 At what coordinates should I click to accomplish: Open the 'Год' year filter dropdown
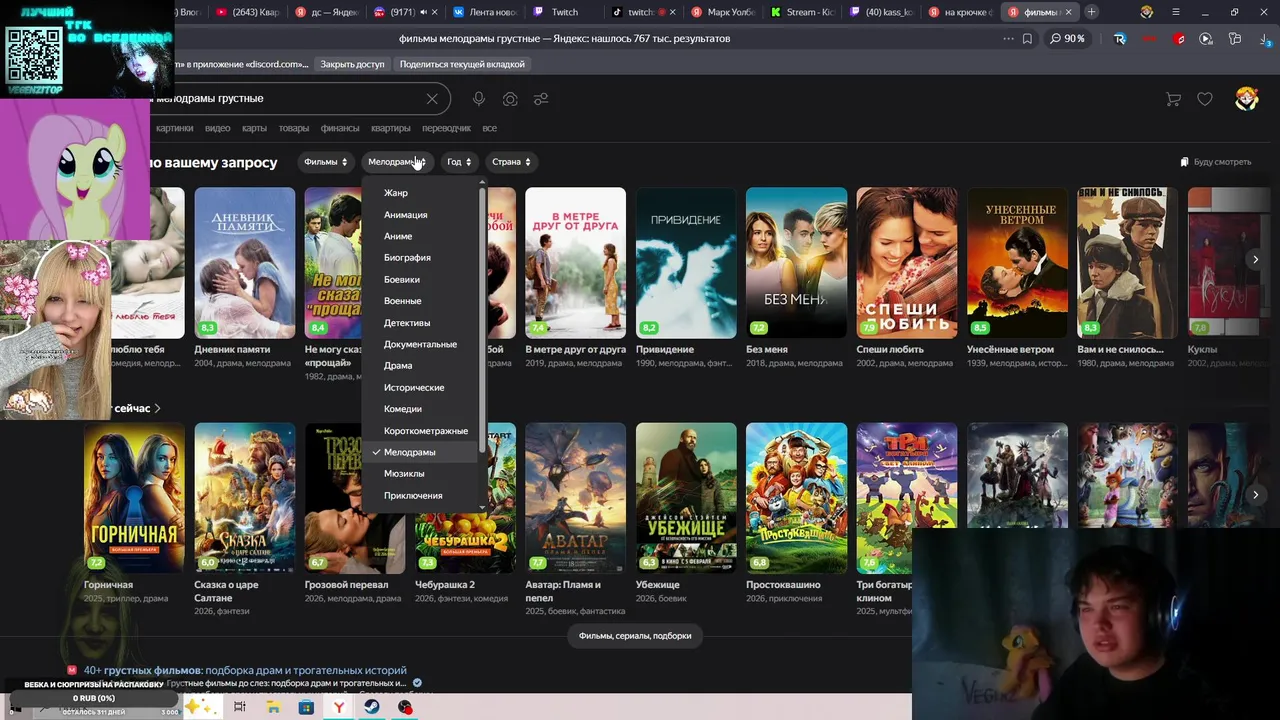pos(459,162)
